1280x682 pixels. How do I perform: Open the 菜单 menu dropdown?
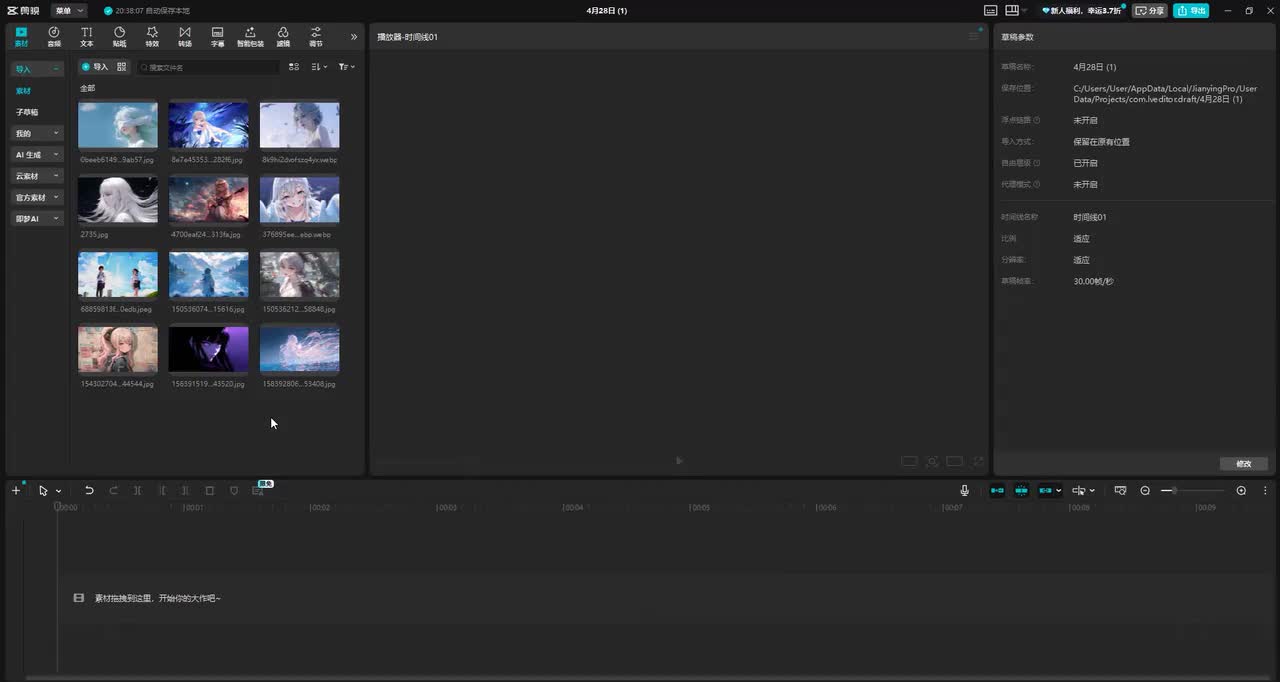point(68,10)
